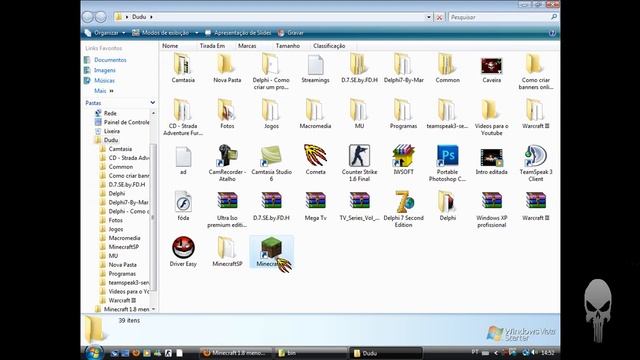This screenshot has width=640, height=360.
Task: Open the Organizar dropdown menu
Action: pyautogui.click(x=105, y=33)
